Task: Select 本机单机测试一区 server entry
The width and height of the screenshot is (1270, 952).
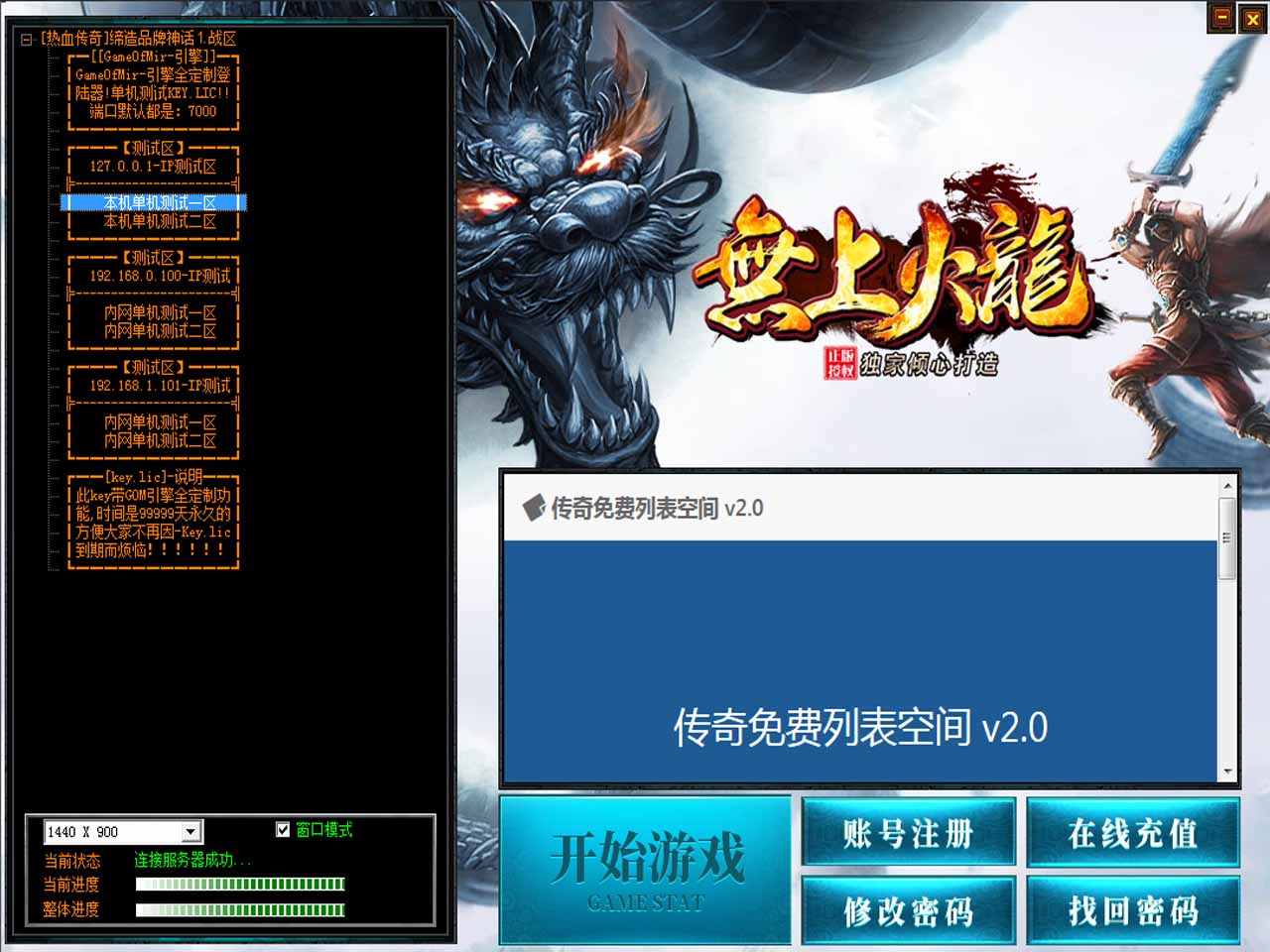Action: 159,203
